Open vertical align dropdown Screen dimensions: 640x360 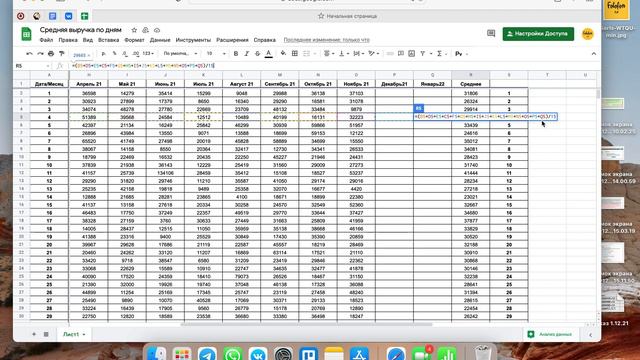[343, 53]
